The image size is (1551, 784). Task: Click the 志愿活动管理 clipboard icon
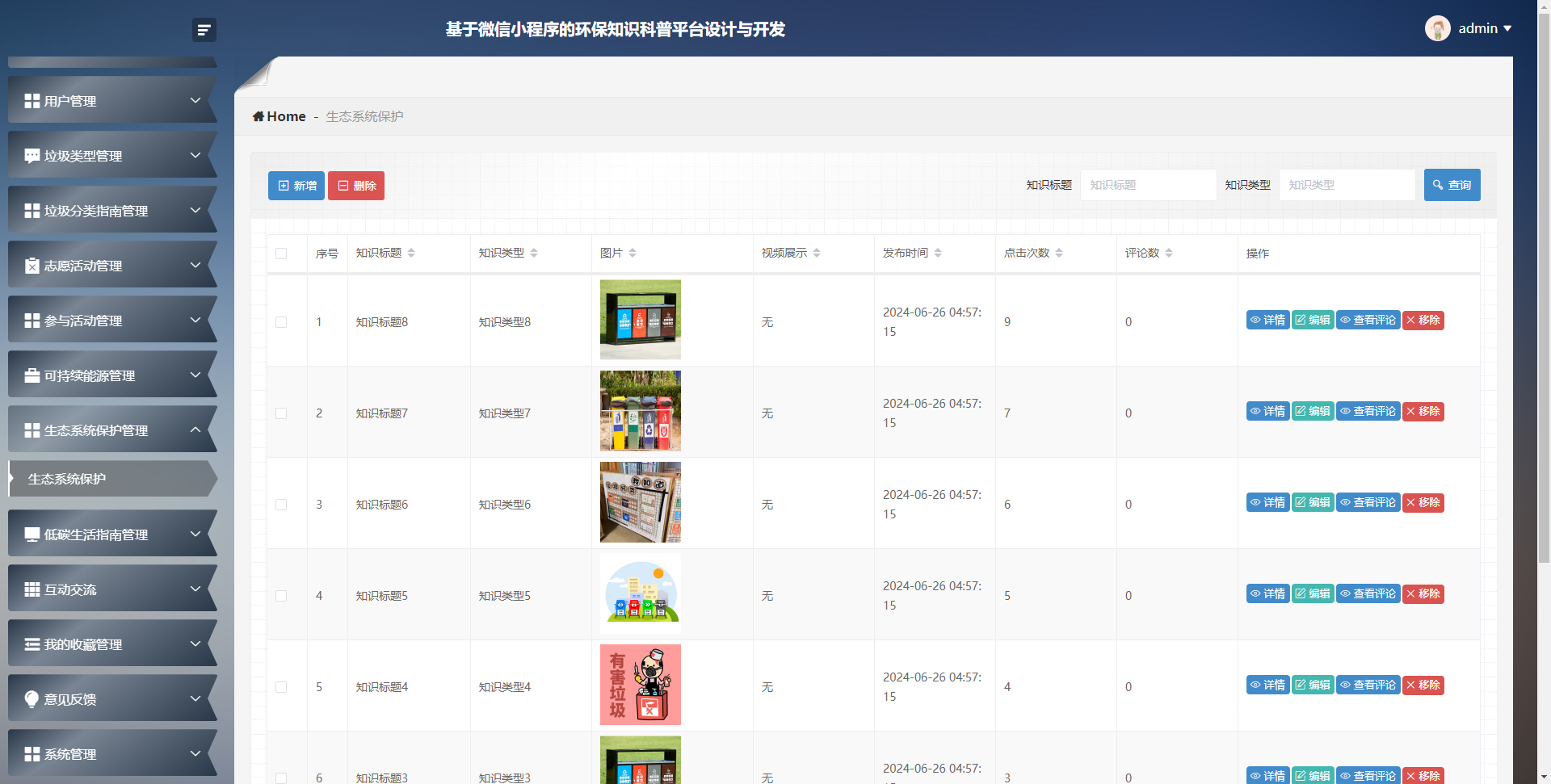32,266
